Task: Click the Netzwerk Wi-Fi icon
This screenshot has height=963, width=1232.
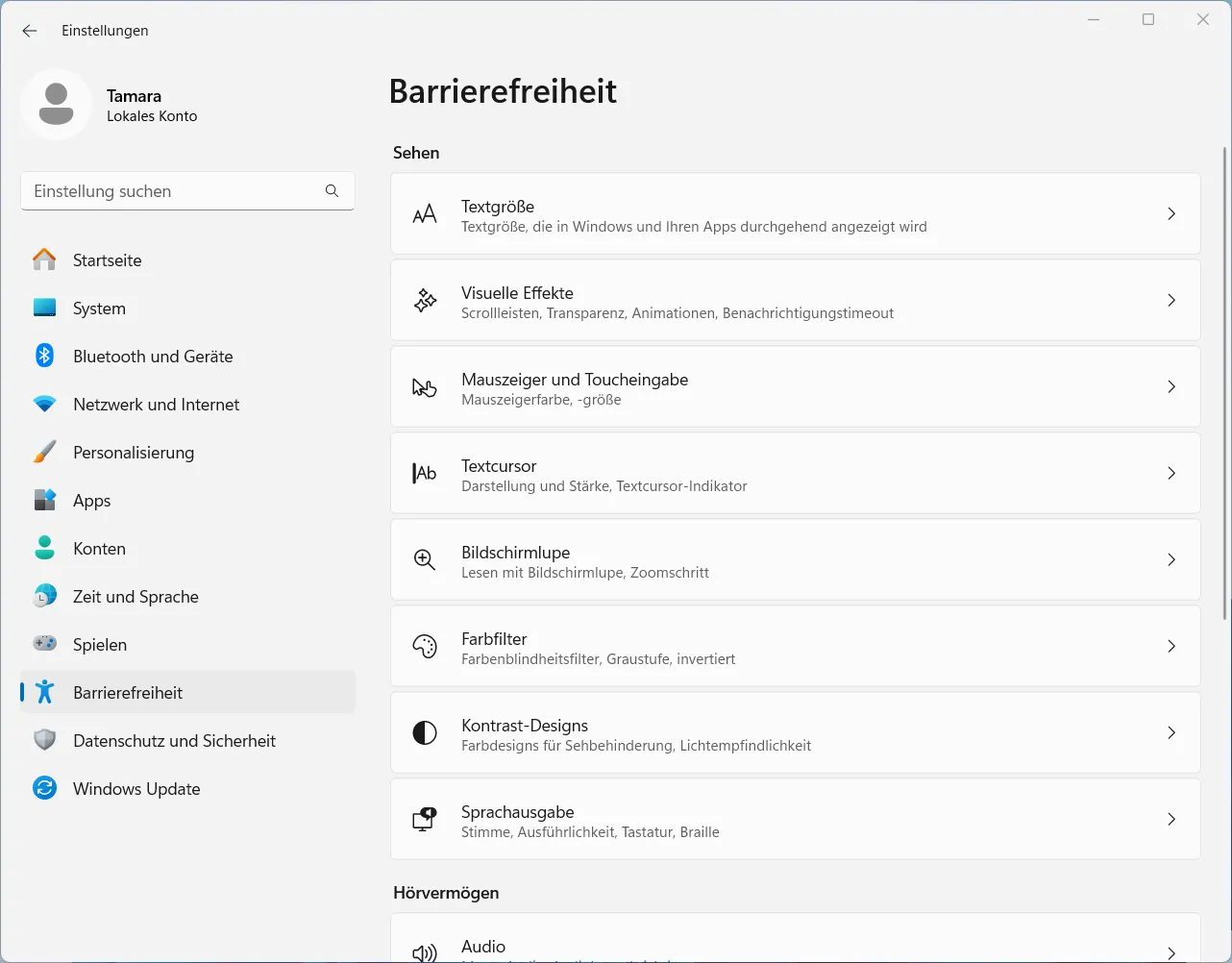Action: [x=44, y=405]
